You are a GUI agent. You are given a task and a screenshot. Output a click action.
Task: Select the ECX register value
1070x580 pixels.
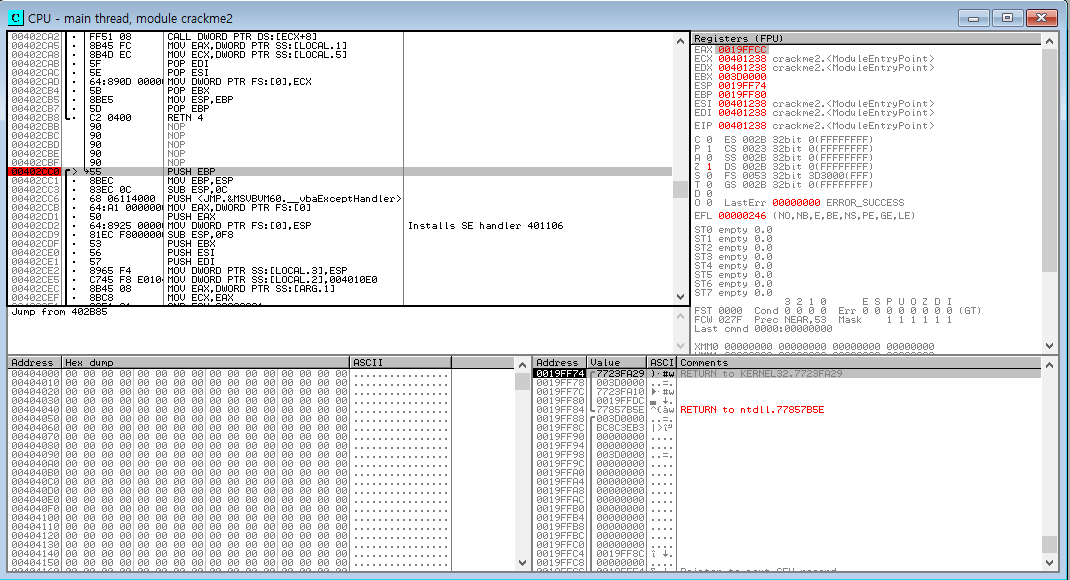(742, 59)
